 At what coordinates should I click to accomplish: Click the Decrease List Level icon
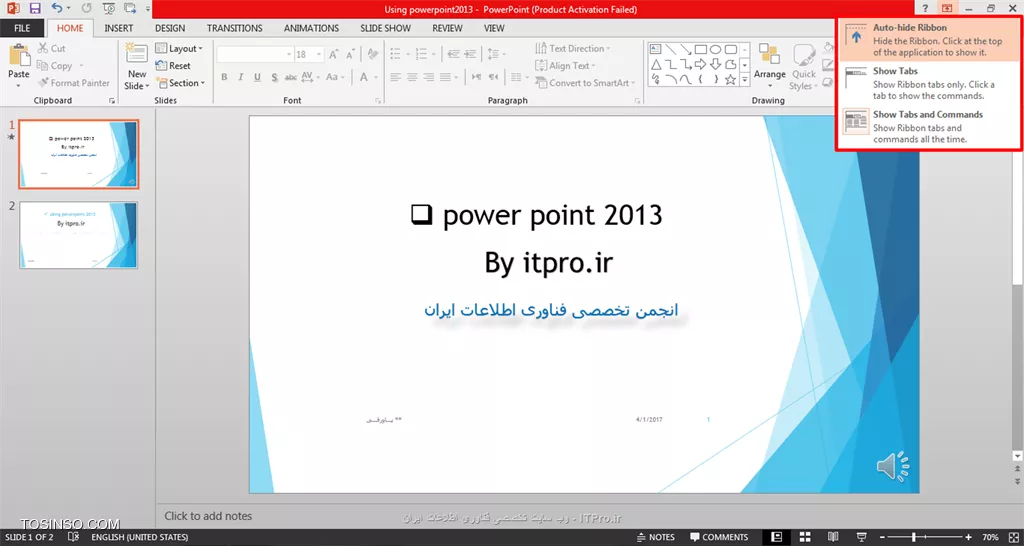[453, 55]
